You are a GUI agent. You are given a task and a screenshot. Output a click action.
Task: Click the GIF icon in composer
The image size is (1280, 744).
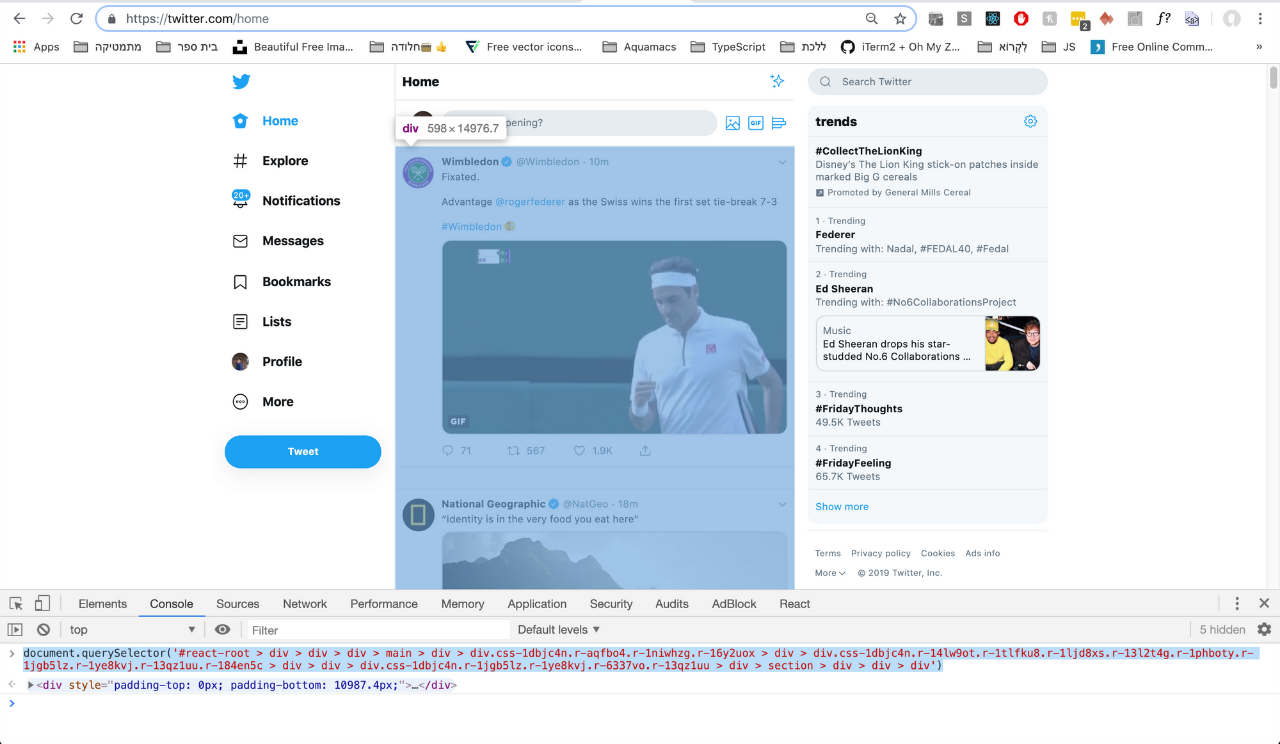click(756, 123)
